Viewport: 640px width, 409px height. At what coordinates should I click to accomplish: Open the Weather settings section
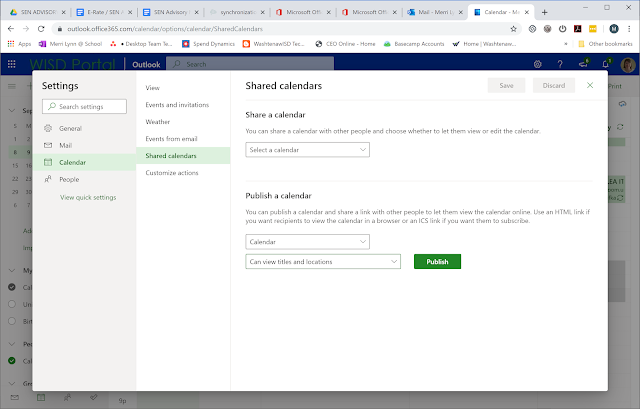point(160,122)
